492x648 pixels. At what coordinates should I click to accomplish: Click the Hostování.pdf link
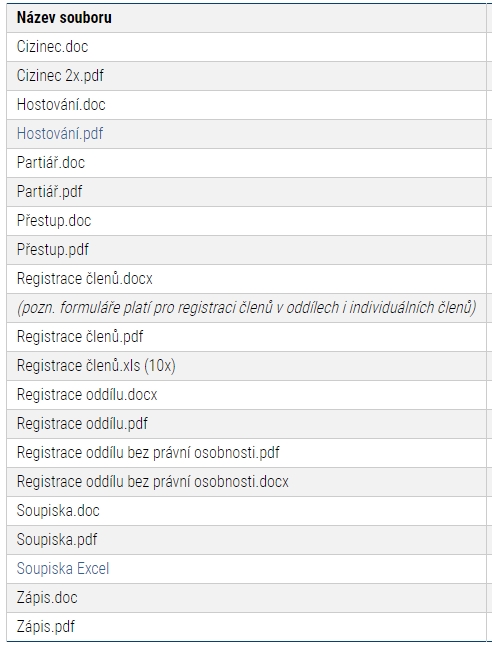[60, 133]
